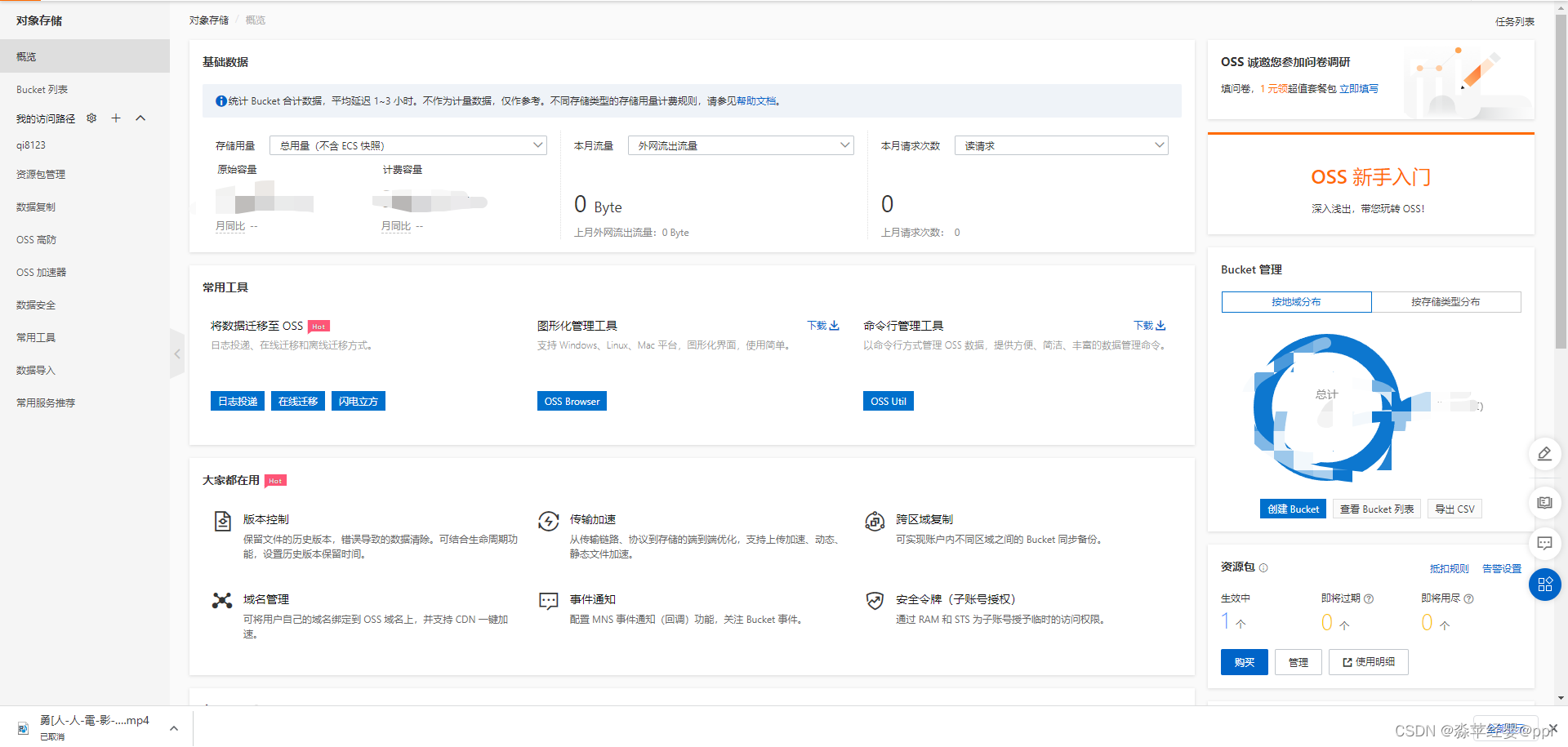Click the 域名管理 network icon
This screenshot has height=747, width=1568.
coord(222,601)
